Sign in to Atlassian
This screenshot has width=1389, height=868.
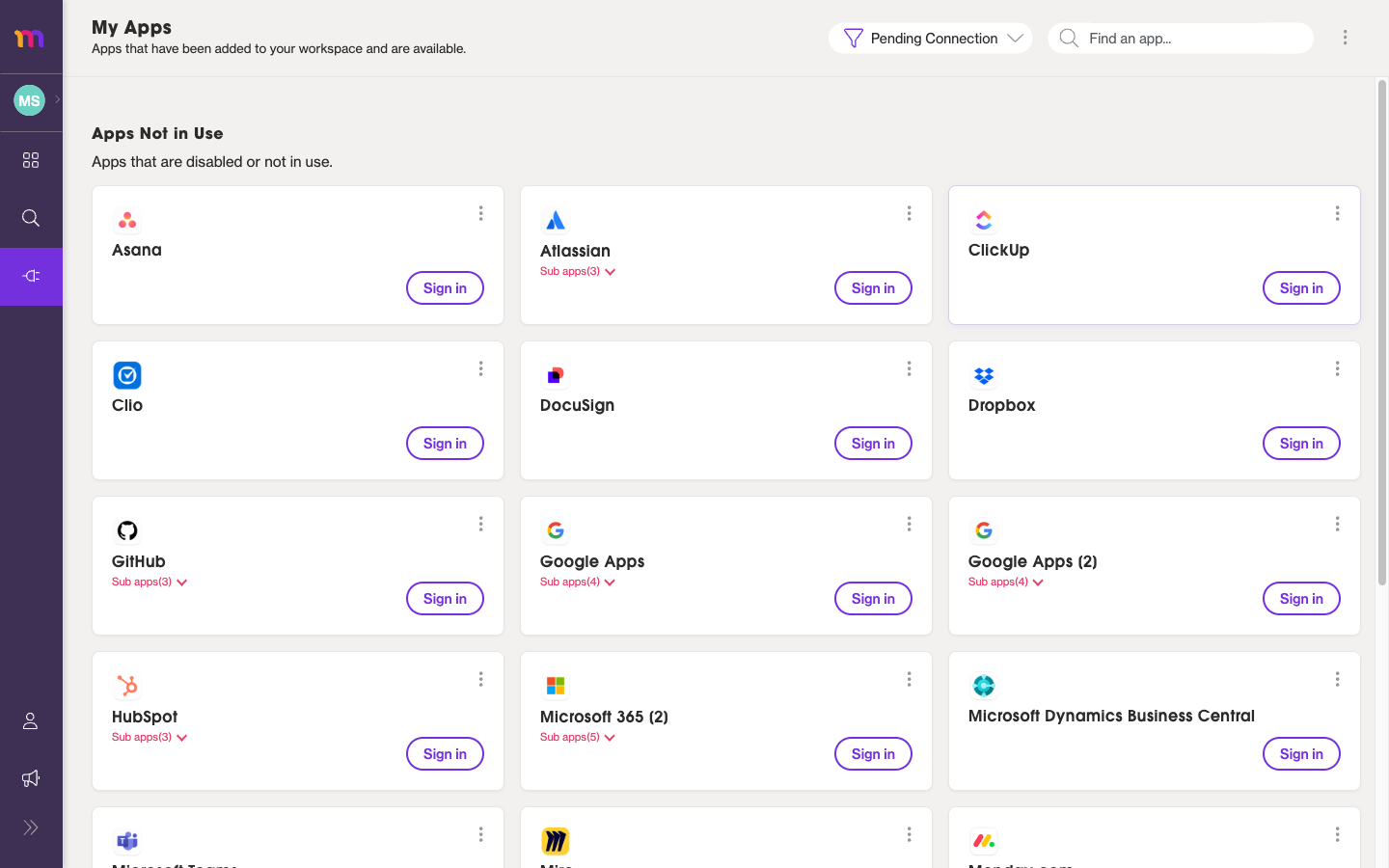[x=873, y=288]
